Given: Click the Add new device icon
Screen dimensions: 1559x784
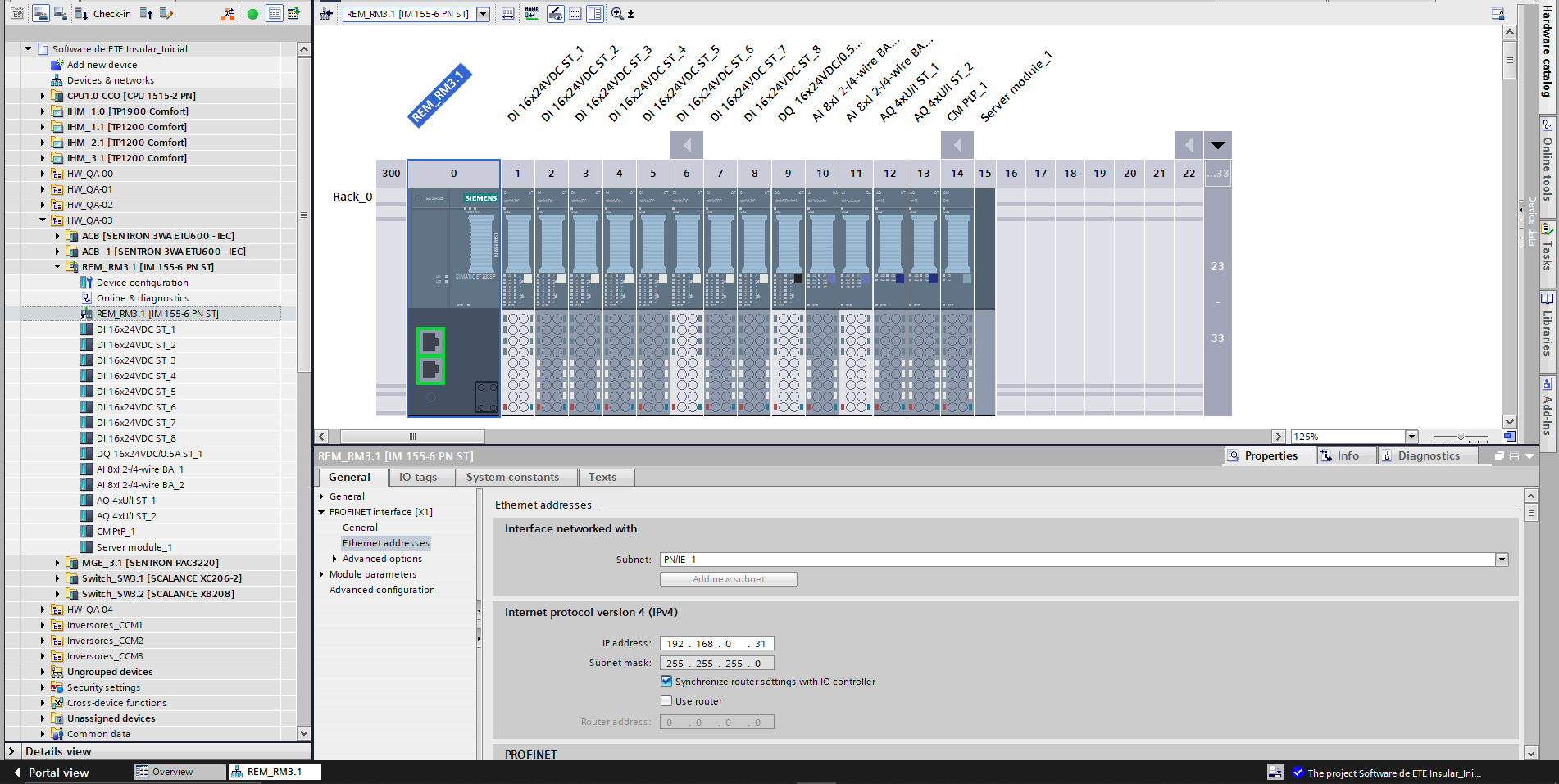Looking at the screenshot, I should click(57, 65).
